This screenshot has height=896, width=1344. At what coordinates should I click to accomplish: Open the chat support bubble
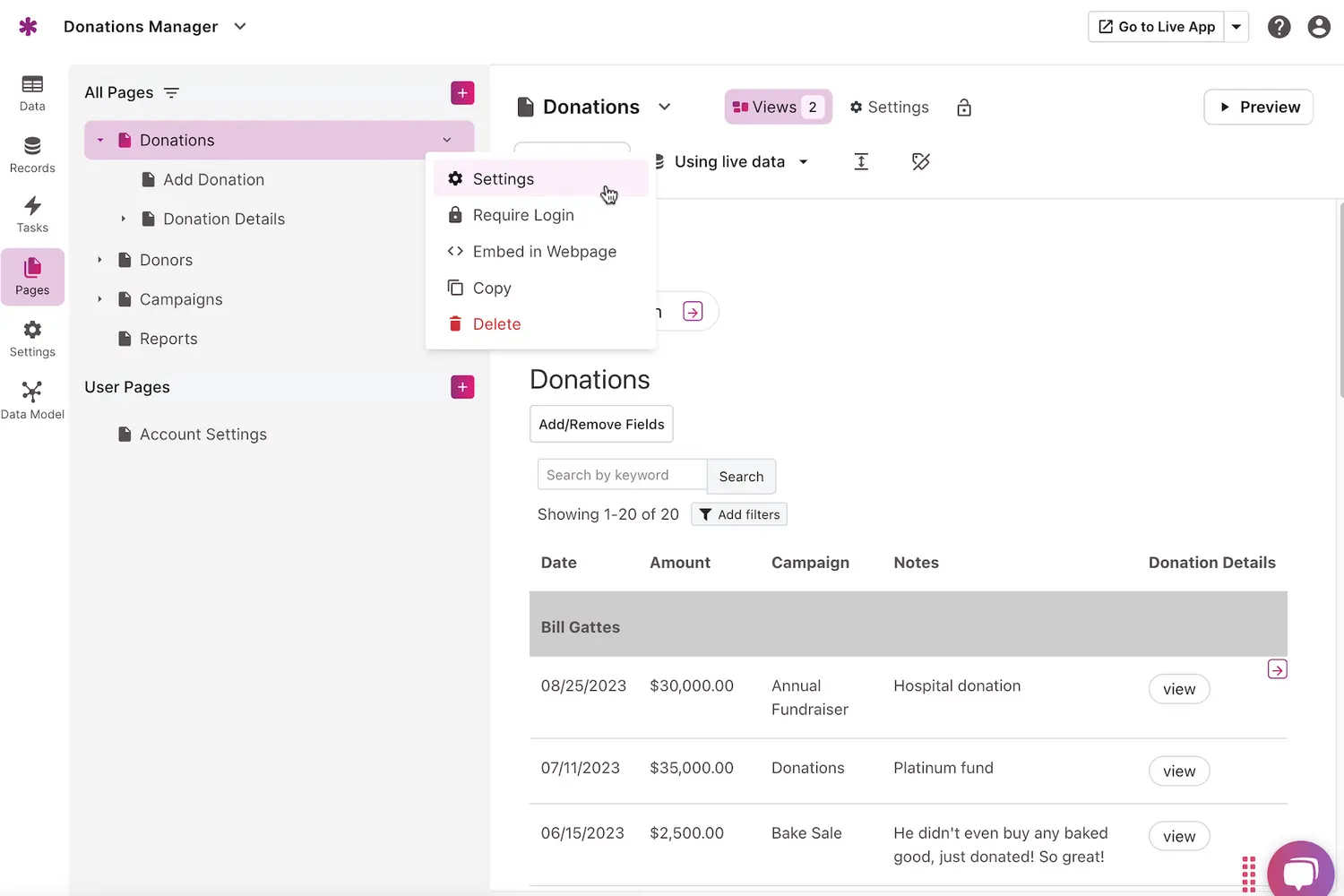pos(1300,871)
